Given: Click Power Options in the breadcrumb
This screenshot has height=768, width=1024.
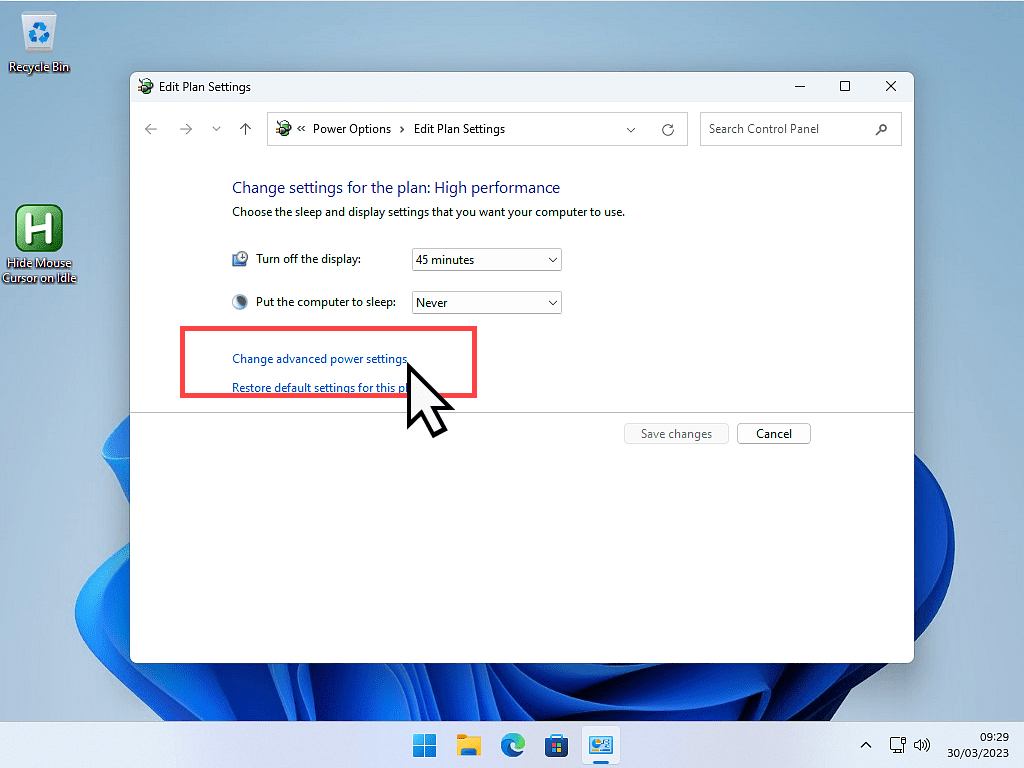Looking at the screenshot, I should [351, 129].
